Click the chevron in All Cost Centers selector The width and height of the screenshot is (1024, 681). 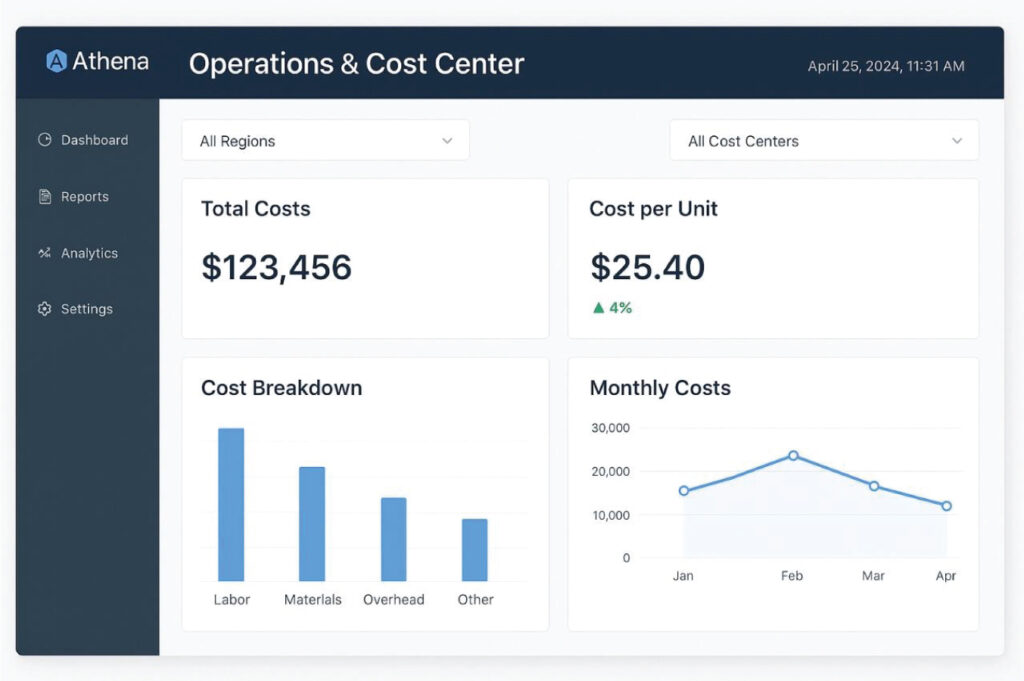tap(957, 141)
